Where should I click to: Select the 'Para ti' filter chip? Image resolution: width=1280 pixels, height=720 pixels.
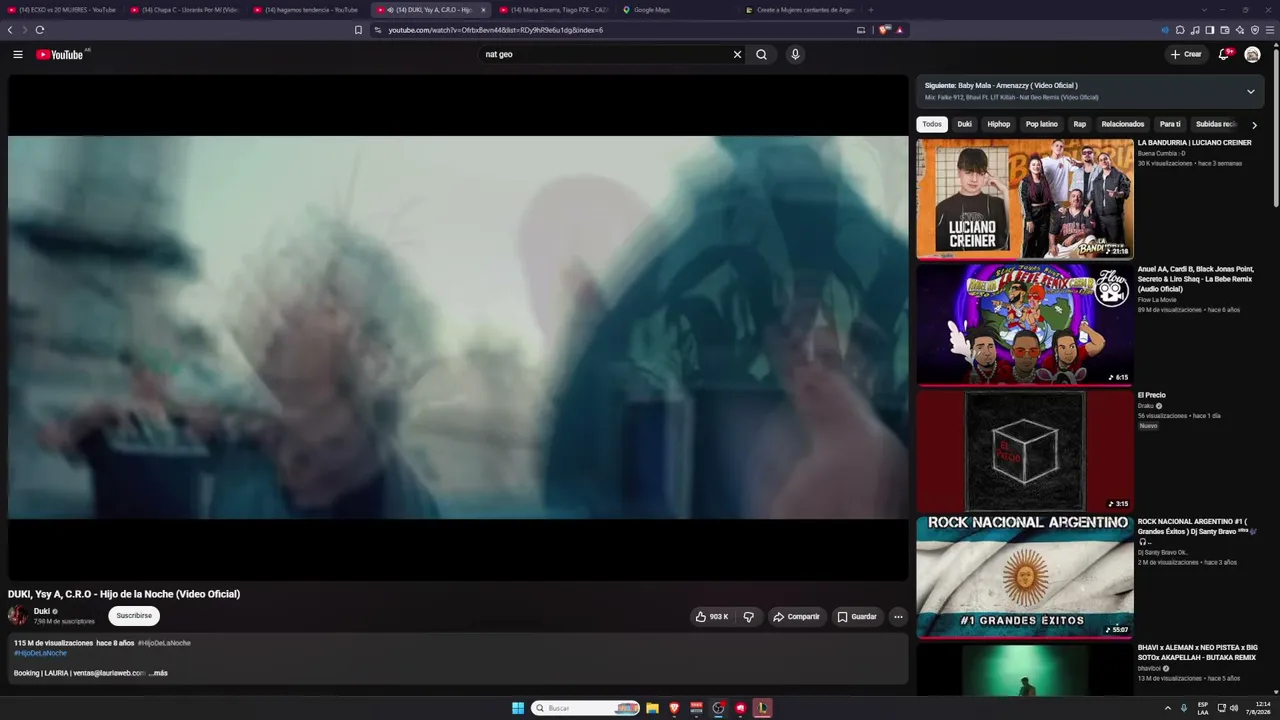(1170, 124)
